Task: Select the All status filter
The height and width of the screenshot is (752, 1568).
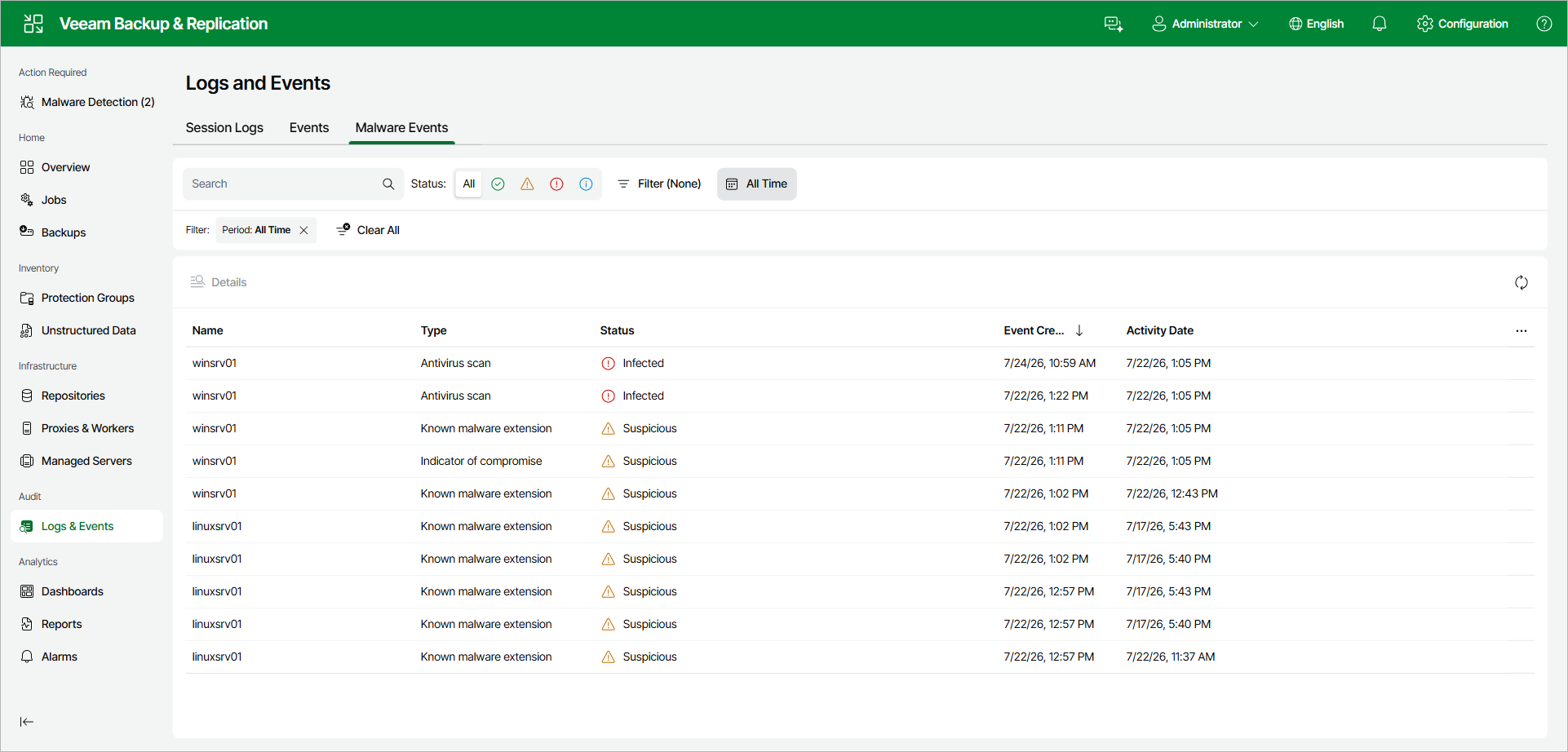Action: click(x=469, y=184)
